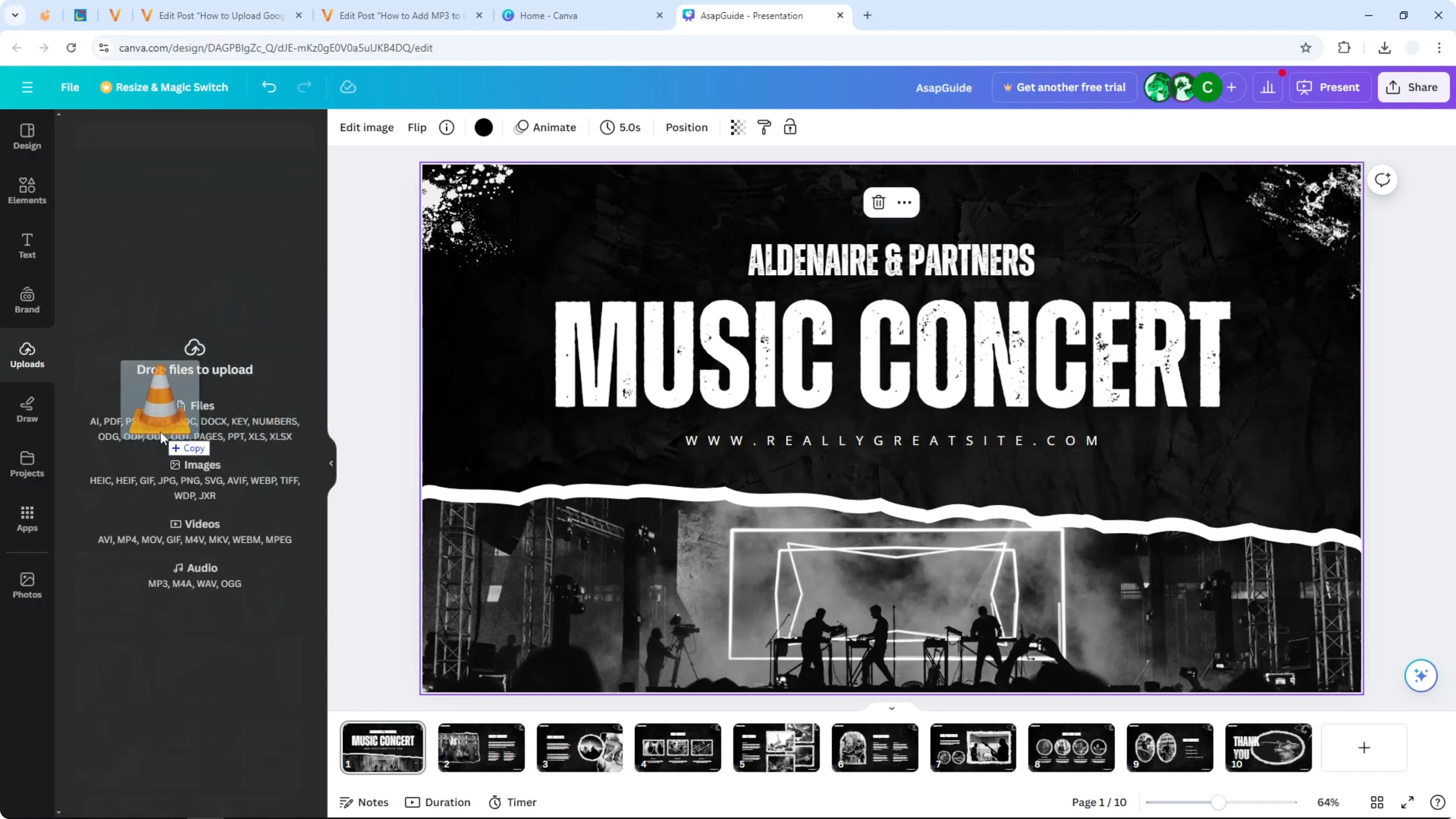This screenshot has height=819, width=1456.
Task: Copy style with paint roller icon
Action: pyautogui.click(x=764, y=127)
